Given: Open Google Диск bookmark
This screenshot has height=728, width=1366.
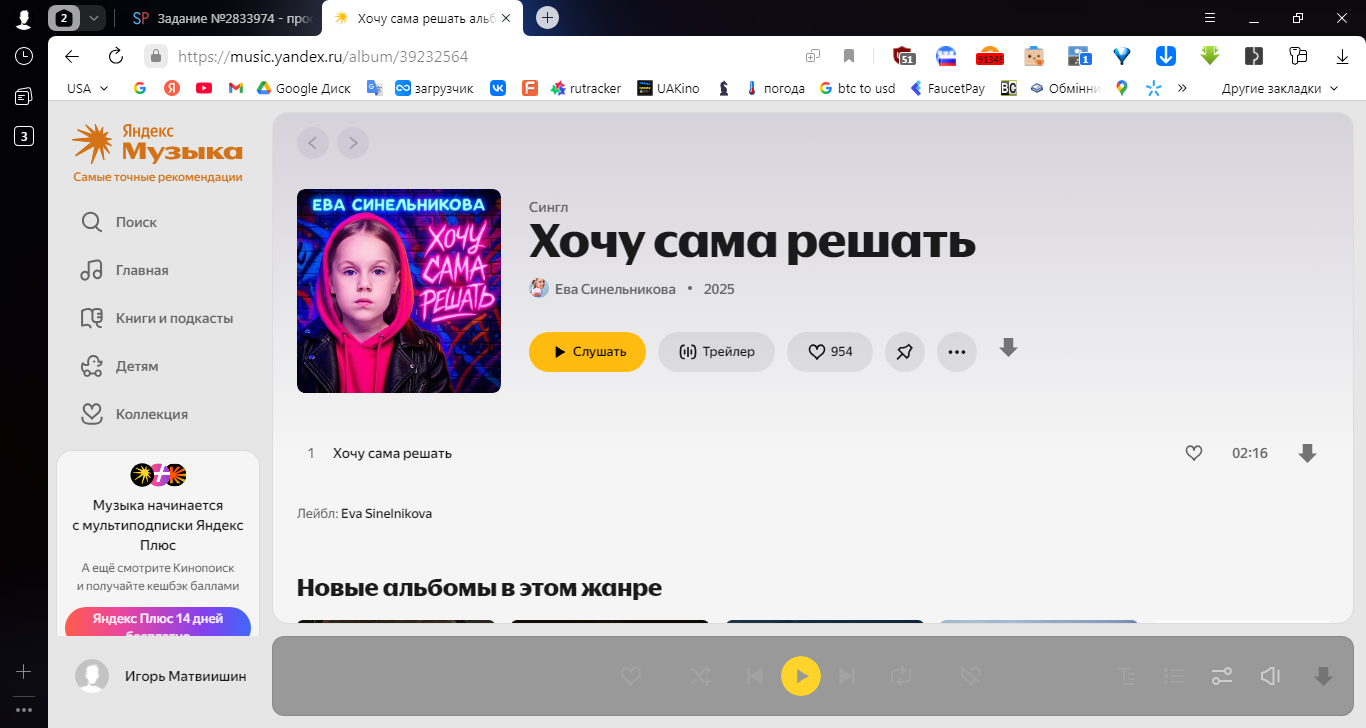Looking at the screenshot, I should coord(303,88).
